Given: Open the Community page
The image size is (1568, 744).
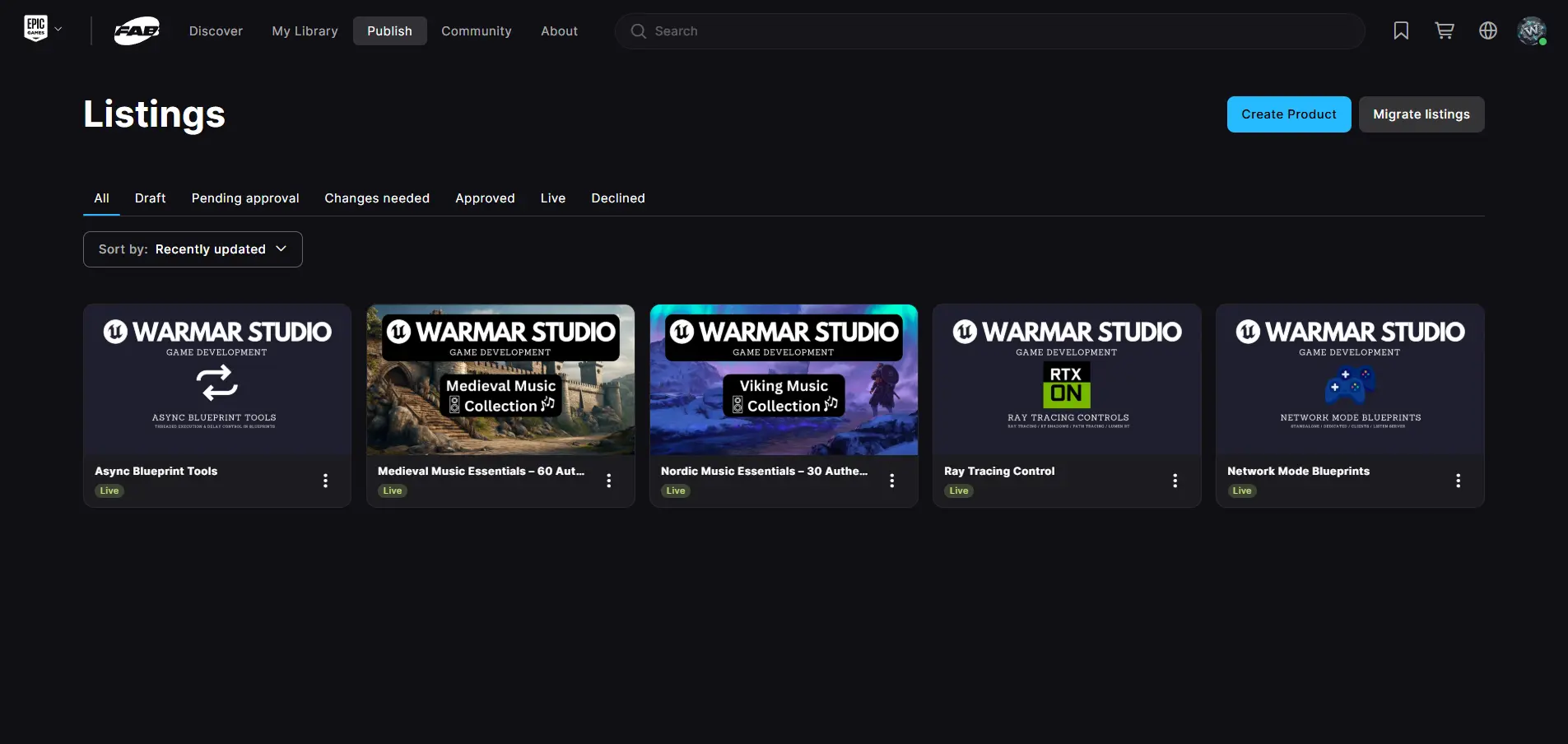Looking at the screenshot, I should coord(476,31).
